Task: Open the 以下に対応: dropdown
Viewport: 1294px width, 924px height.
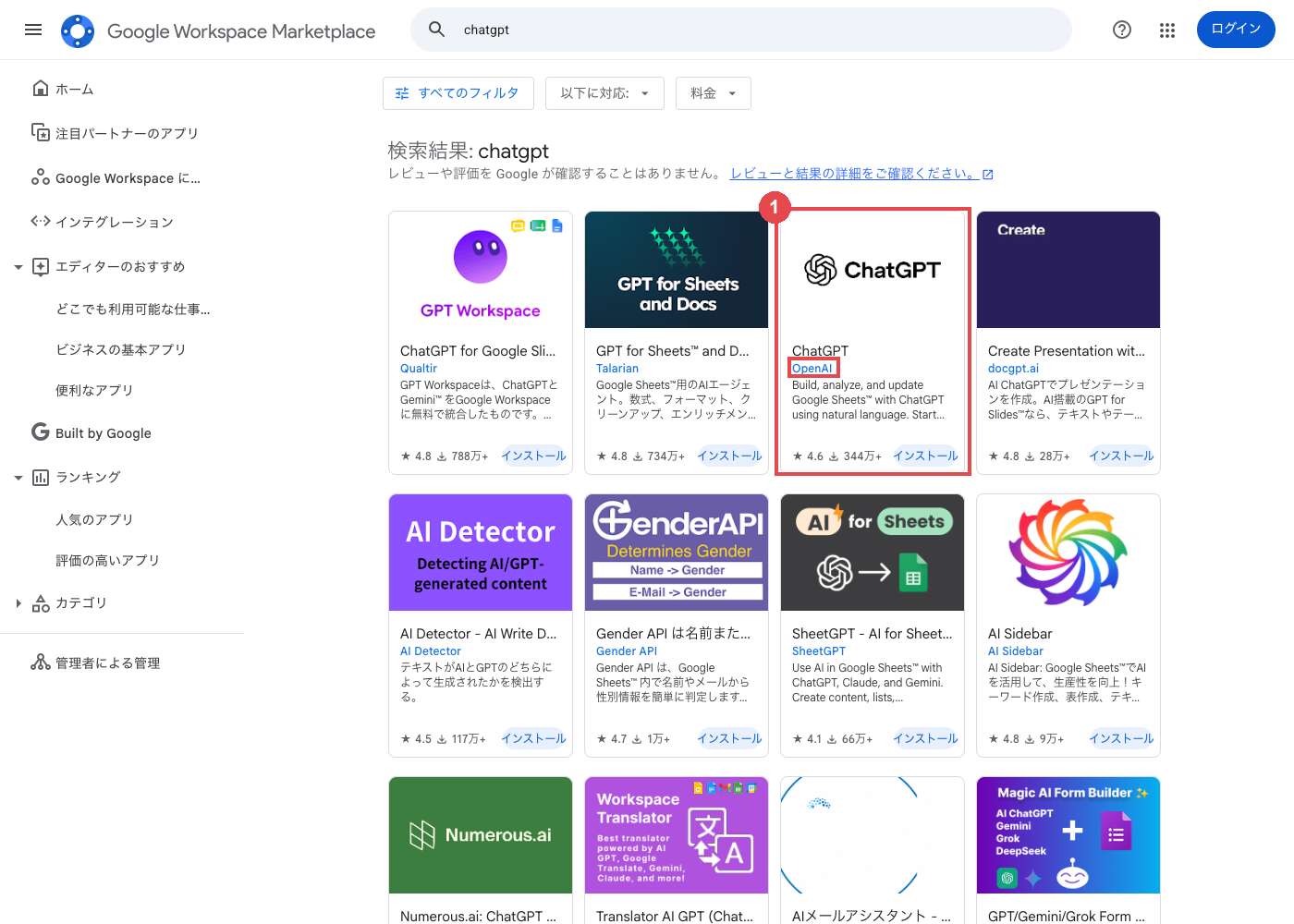Action: 604,93
